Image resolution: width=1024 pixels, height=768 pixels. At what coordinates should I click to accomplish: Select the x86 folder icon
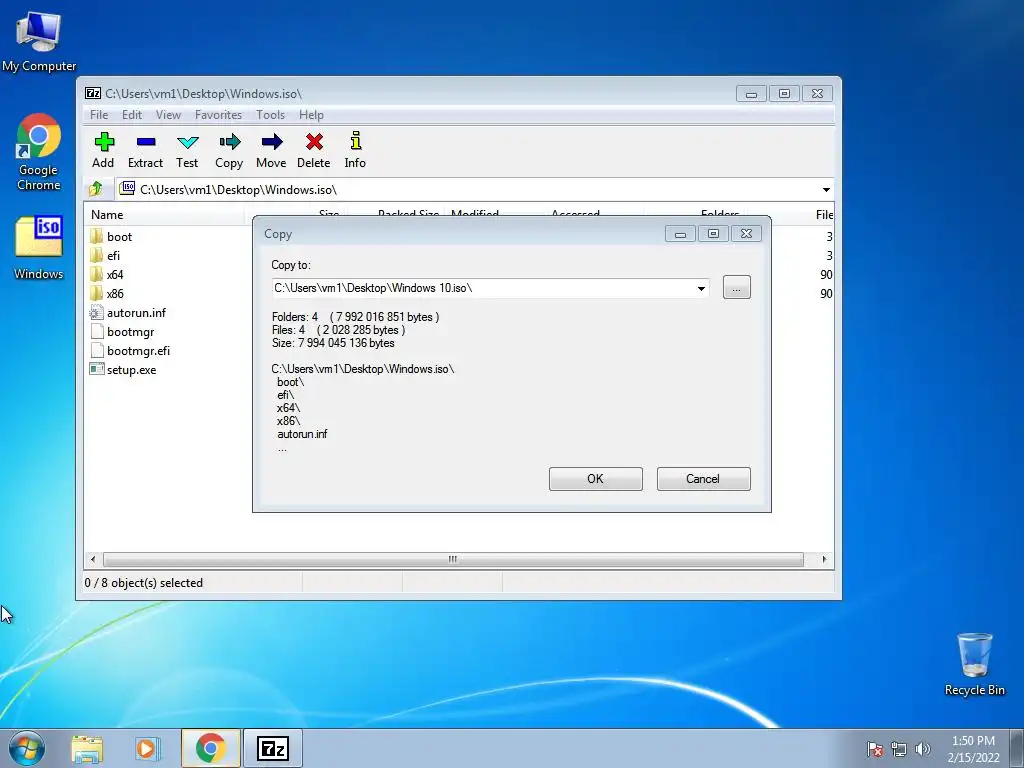pyautogui.click(x=97, y=293)
